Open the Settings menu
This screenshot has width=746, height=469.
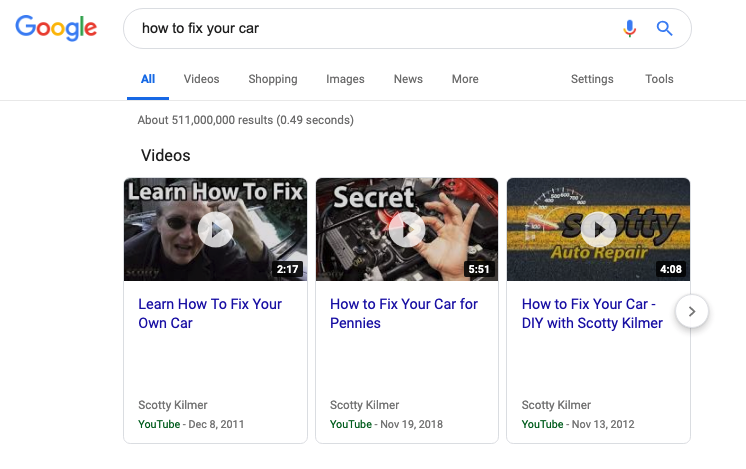pos(592,79)
